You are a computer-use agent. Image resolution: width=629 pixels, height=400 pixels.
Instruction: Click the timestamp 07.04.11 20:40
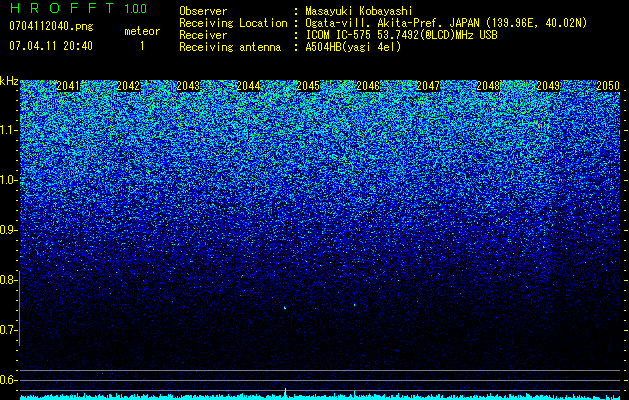pyautogui.click(x=51, y=46)
